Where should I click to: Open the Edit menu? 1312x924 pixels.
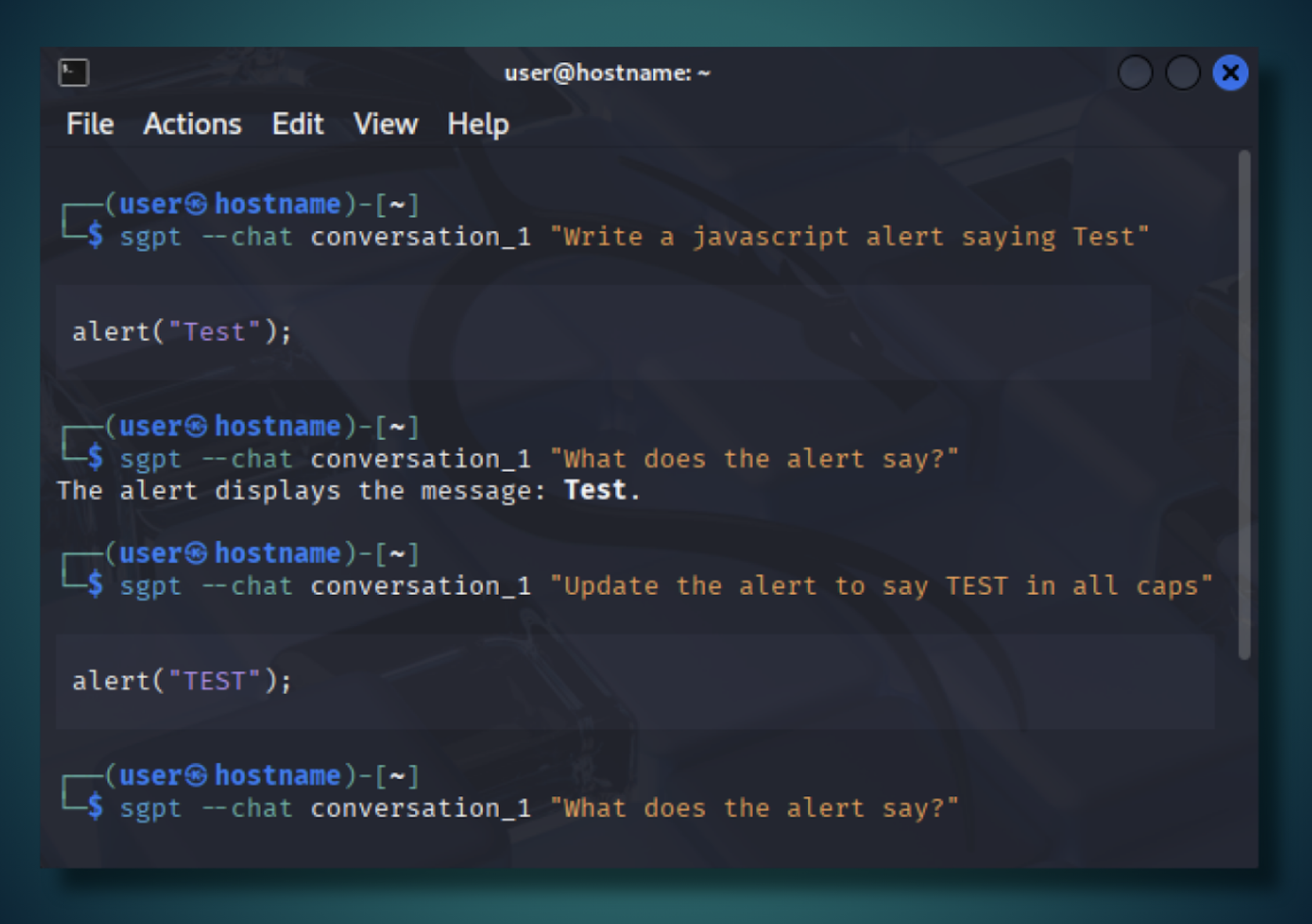(x=298, y=124)
